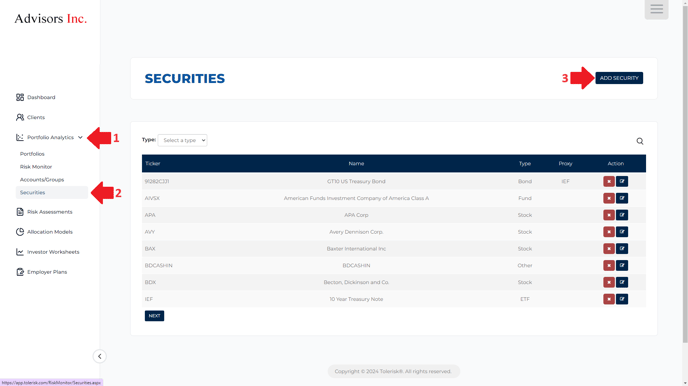
Task: Delete the AIVSX security
Action: pyautogui.click(x=609, y=198)
